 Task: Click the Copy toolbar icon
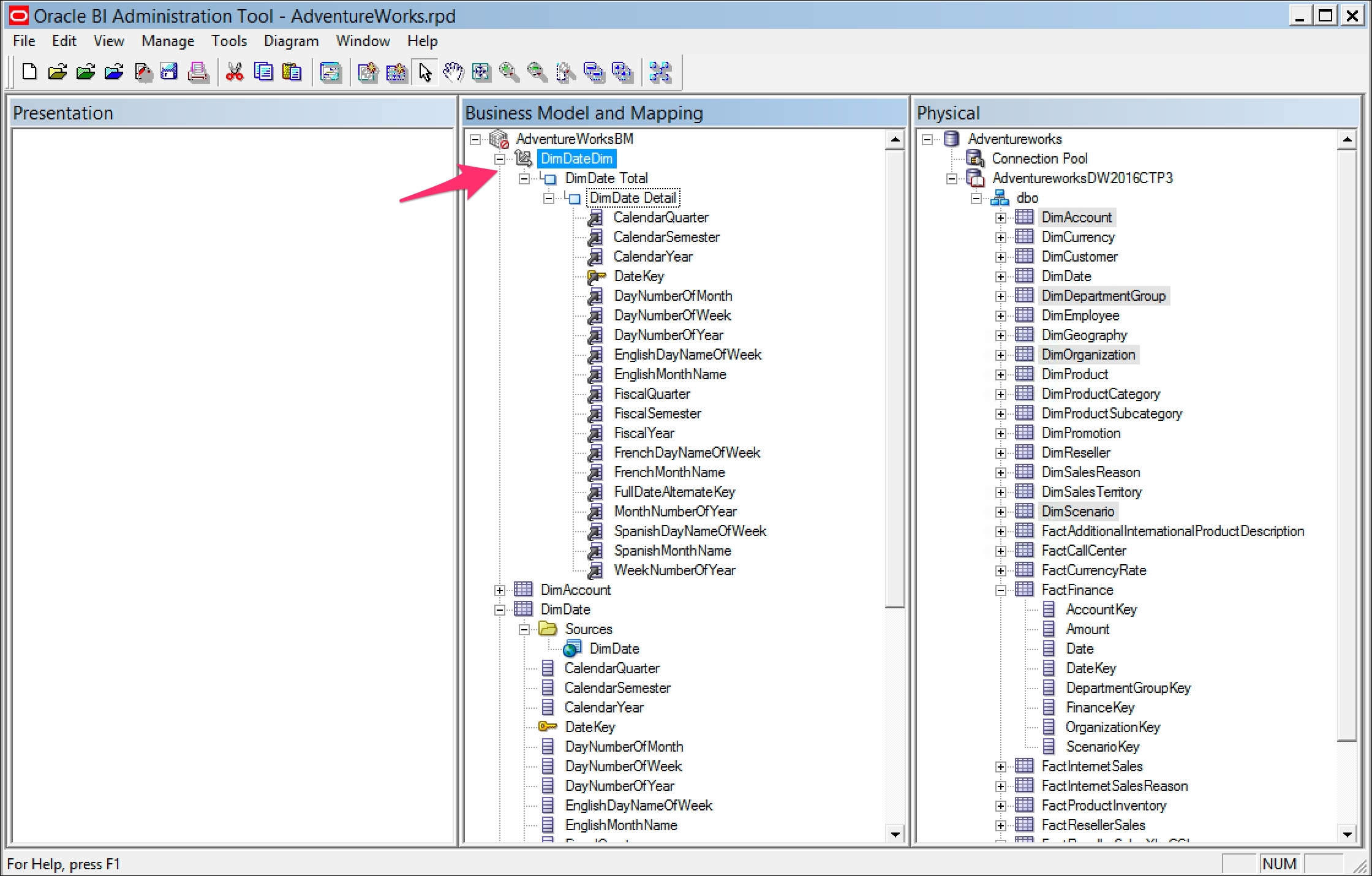coord(263,72)
